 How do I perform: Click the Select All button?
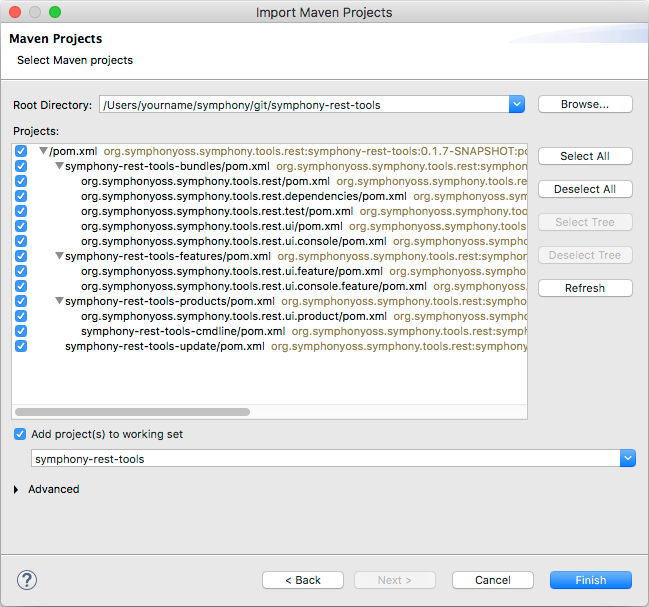585,156
